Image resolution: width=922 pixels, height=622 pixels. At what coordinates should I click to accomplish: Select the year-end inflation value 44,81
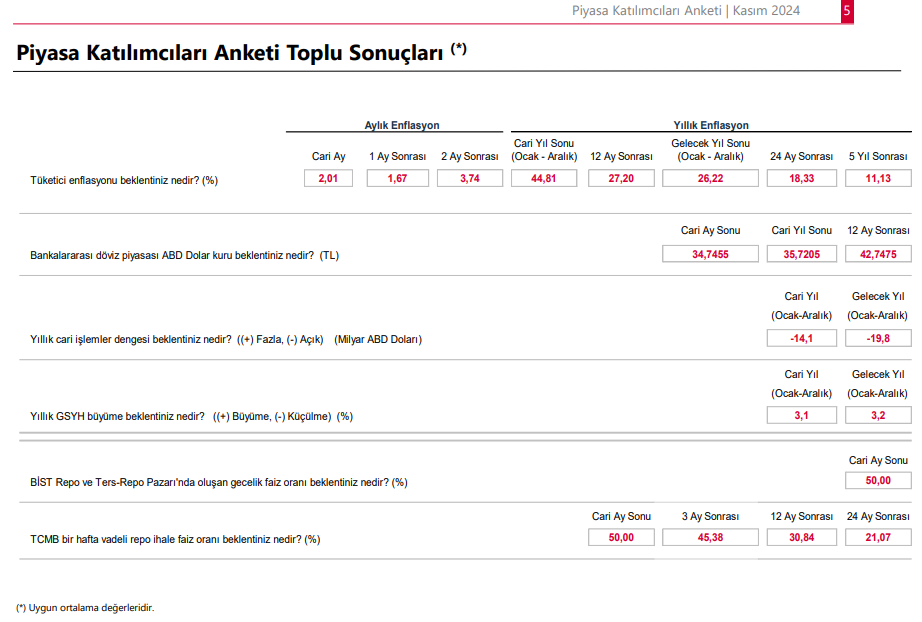[543, 178]
